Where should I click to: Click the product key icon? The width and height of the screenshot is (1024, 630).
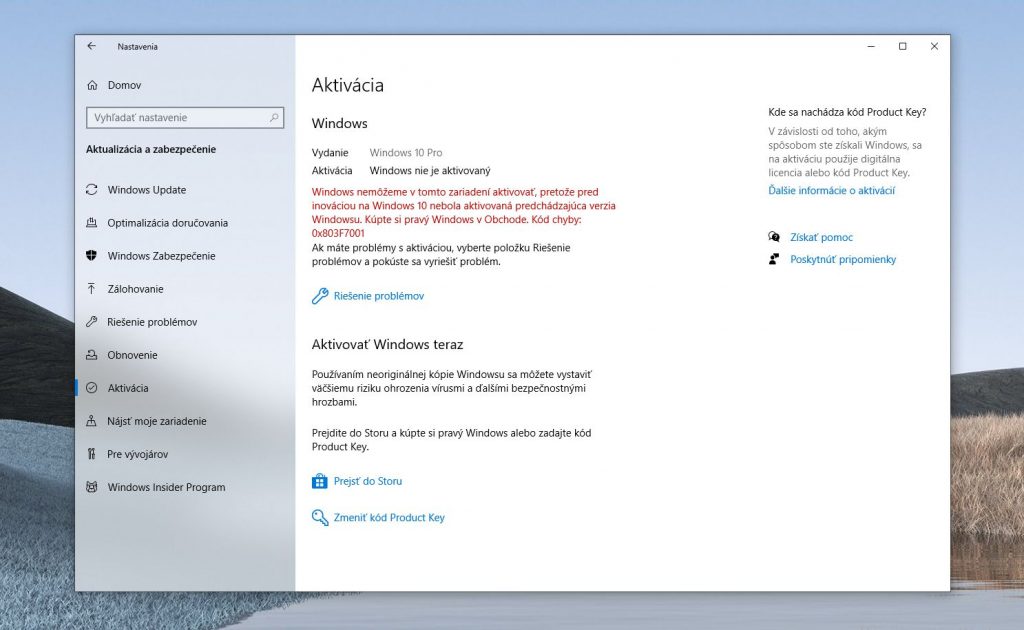[x=320, y=518]
